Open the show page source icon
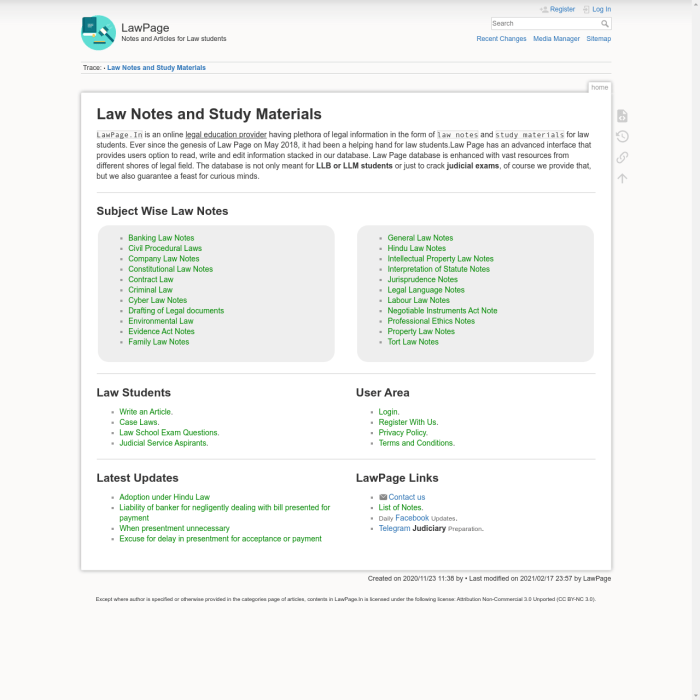 (622, 116)
